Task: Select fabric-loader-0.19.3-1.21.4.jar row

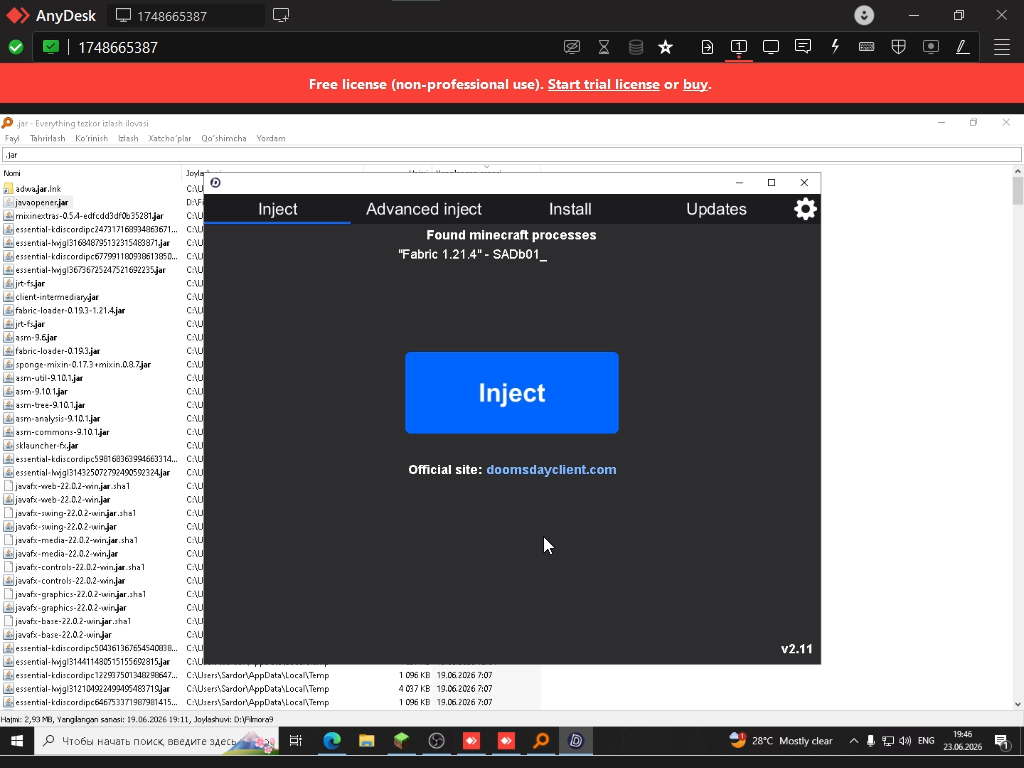Action: 70,310
